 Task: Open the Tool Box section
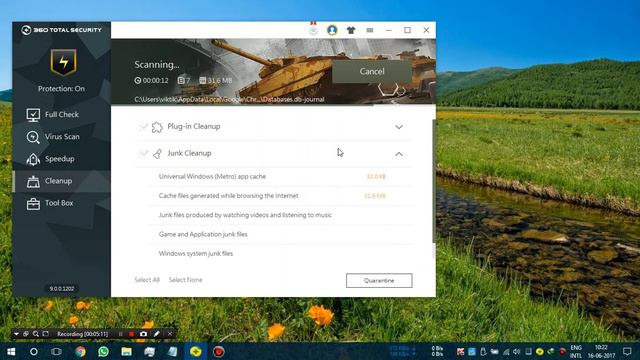tap(61, 203)
